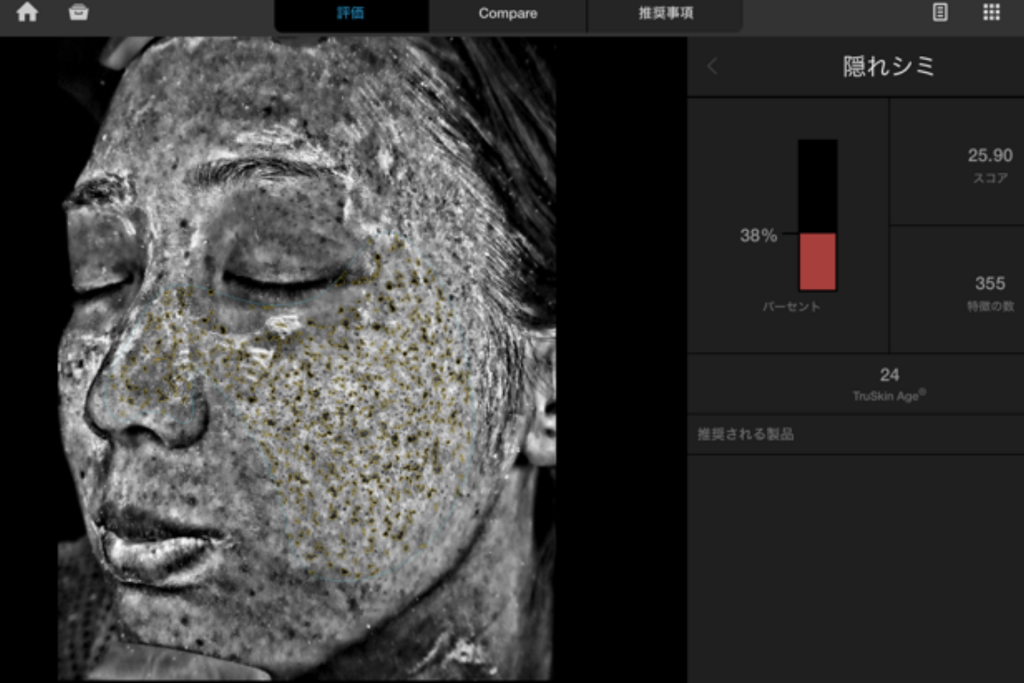Click the TruSkin Age value 24
Screen dimensions: 1024x683
pyautogui.click(x=889, y=375)
